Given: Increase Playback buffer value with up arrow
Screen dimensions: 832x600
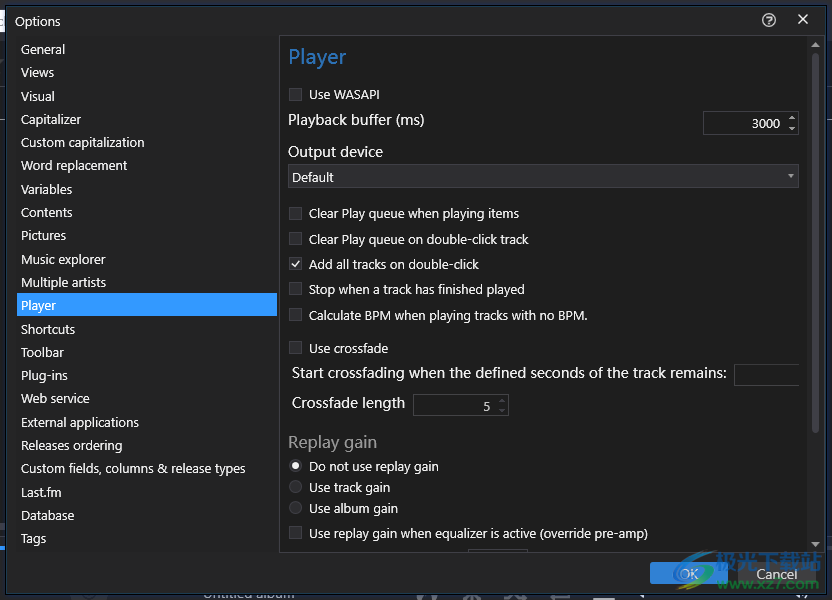Looking at the screenshot, I should coord(792,118).
